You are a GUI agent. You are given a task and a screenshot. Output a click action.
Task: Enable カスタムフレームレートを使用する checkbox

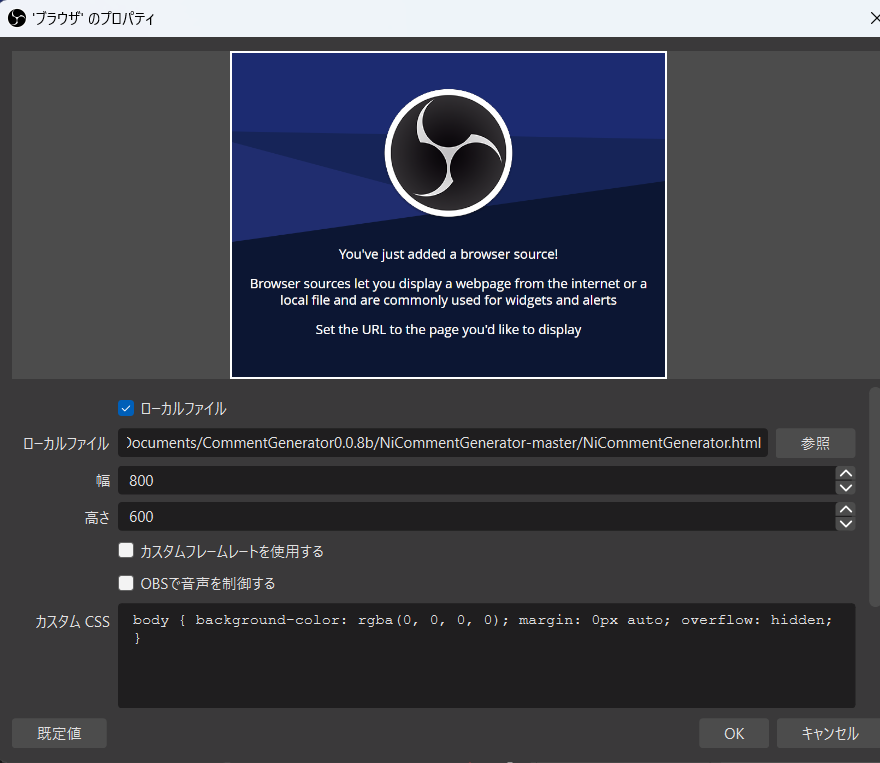pos(126,551)
